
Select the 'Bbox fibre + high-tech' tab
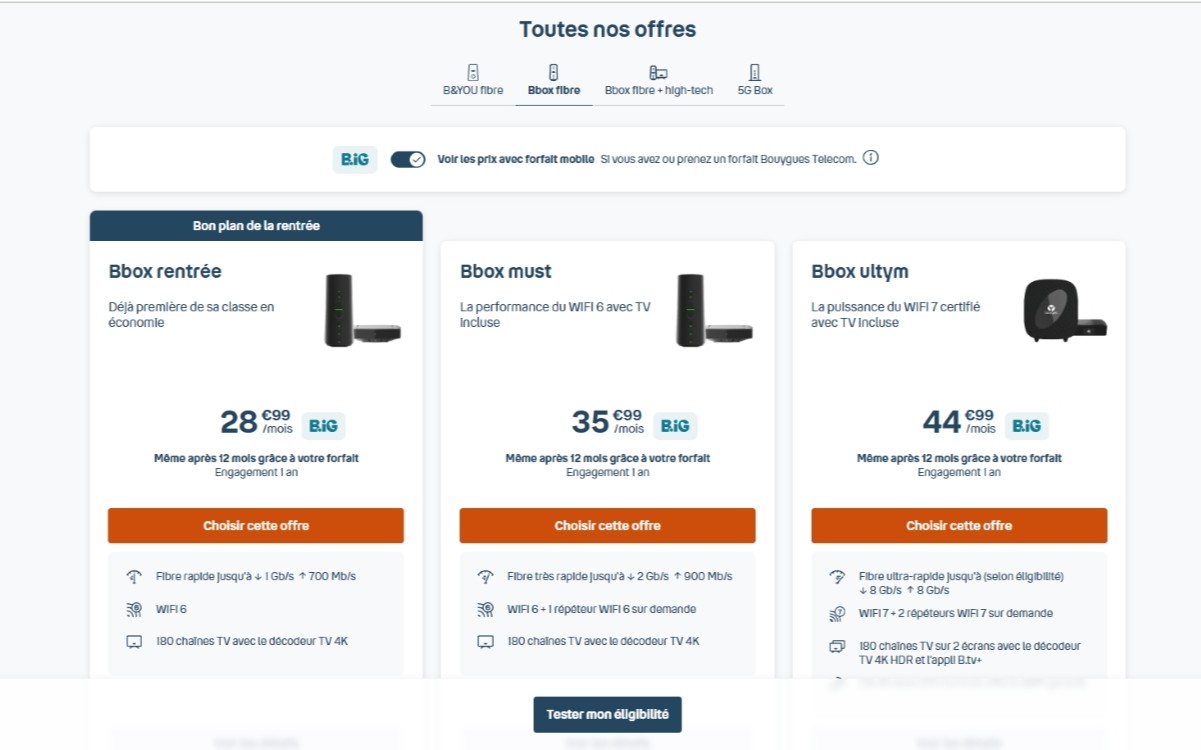pyautogui.click(x=658, y=79)
